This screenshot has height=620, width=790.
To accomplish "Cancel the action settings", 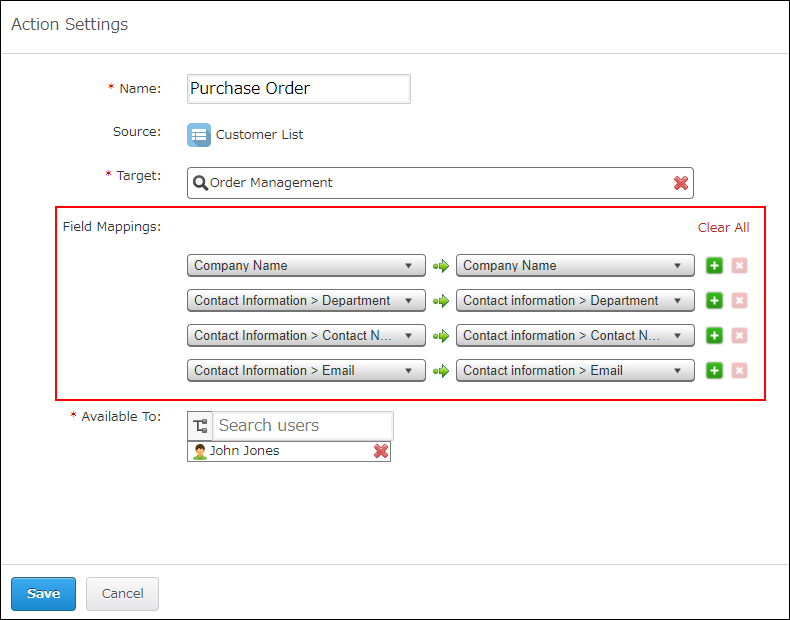I will (x=122, y=594).
